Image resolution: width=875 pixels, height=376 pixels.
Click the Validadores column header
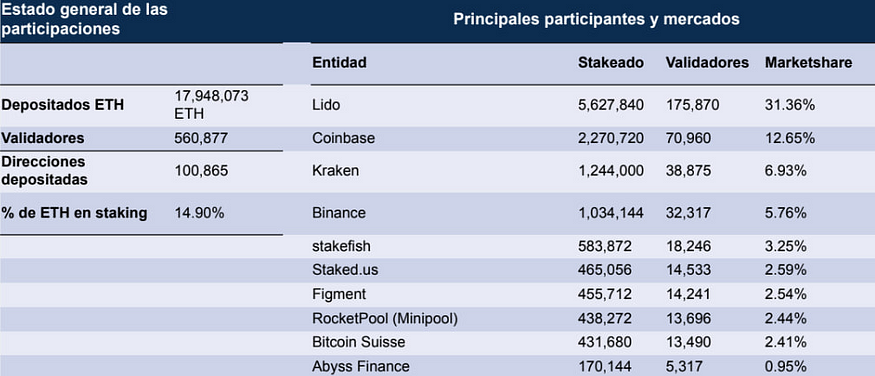[x=707, y=62]
